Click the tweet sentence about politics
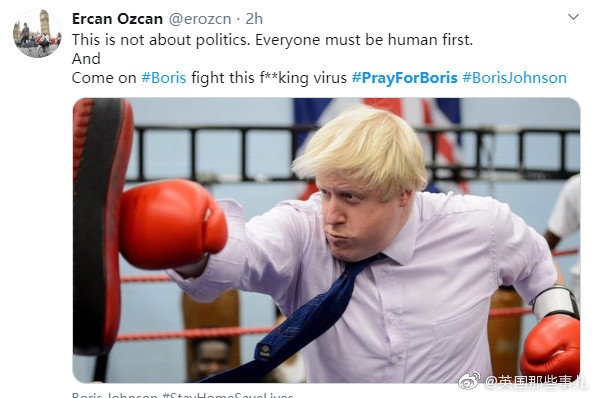 (272, 40)
